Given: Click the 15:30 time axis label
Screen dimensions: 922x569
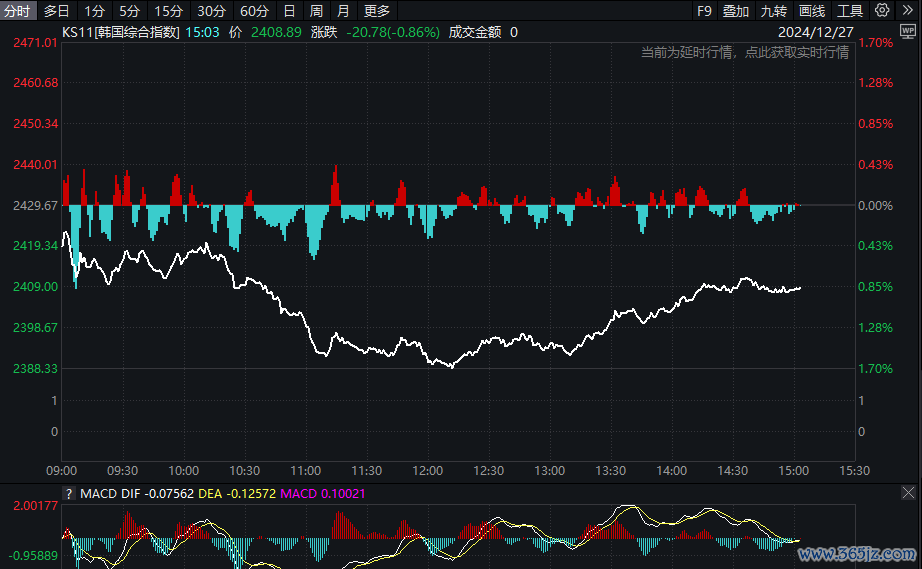Looking at the screenshot, I should (854, 471).
